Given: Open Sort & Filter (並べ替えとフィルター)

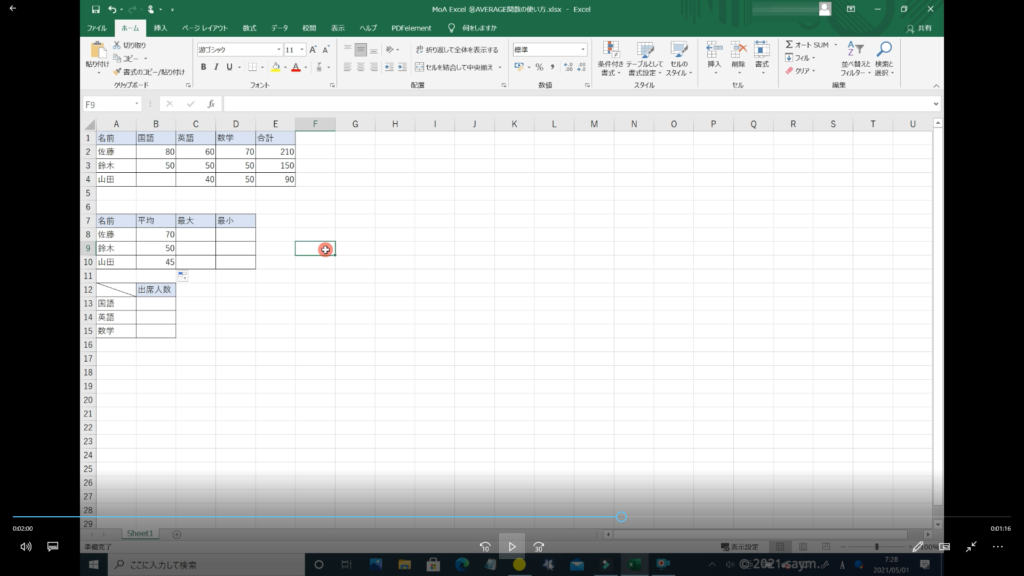Looking at the screenshot, I should pyautogui.click(x=854, y=51).
